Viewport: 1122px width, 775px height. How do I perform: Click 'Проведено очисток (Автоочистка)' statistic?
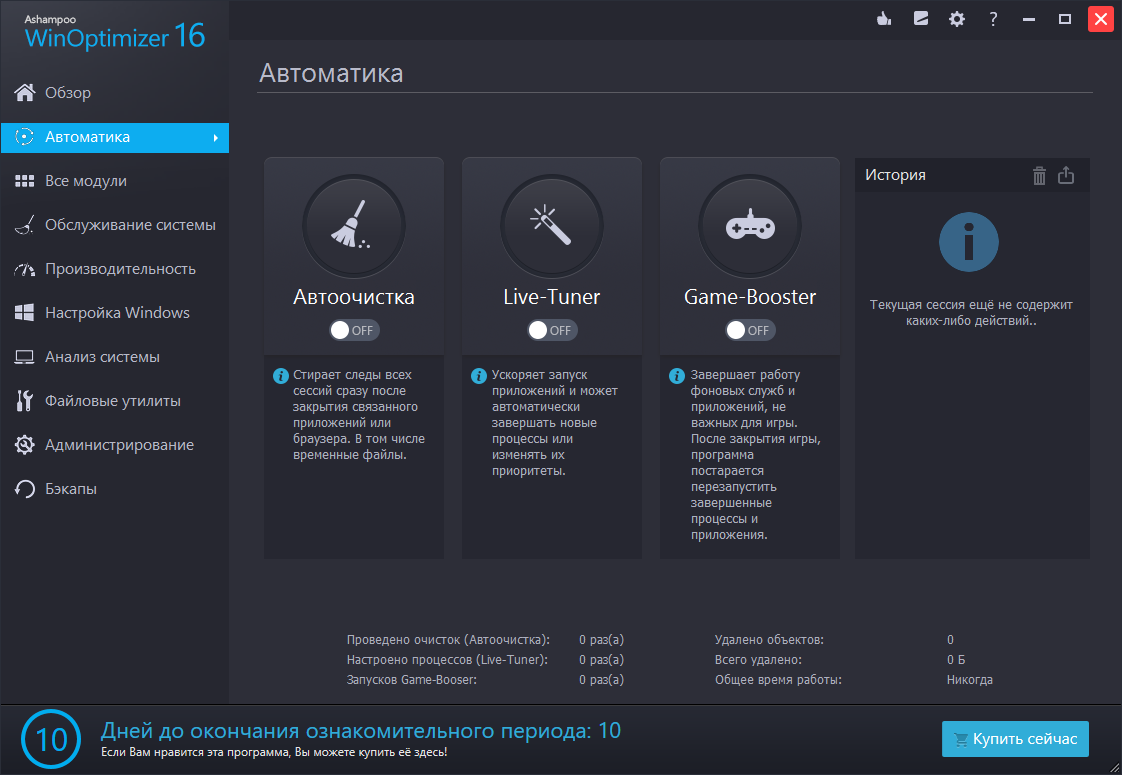click(x=448, y=640)
